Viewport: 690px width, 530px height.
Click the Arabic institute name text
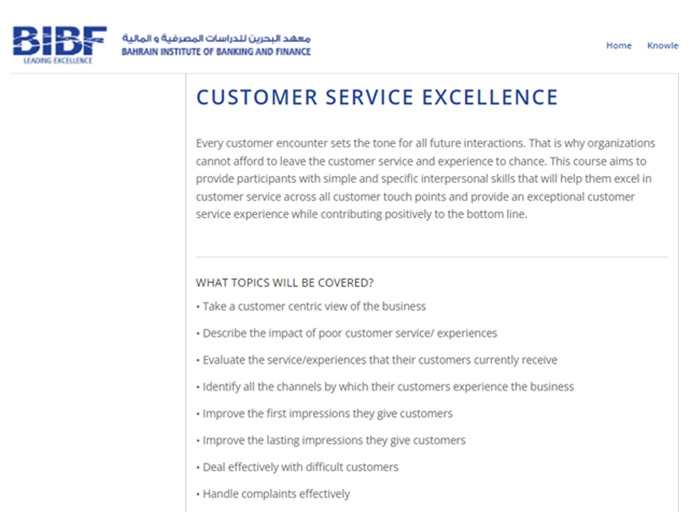(x=216, y=38)
